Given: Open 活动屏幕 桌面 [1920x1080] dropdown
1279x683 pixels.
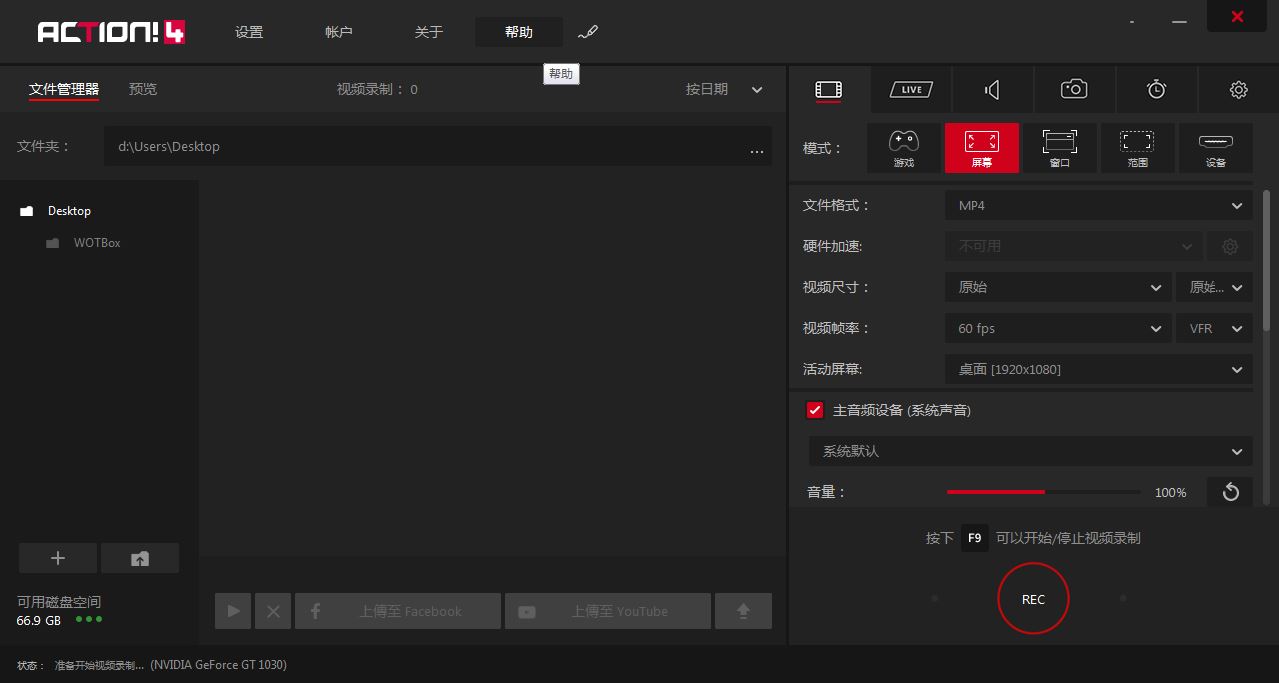Looking at the screenshot, I should tap(1099, 369).
